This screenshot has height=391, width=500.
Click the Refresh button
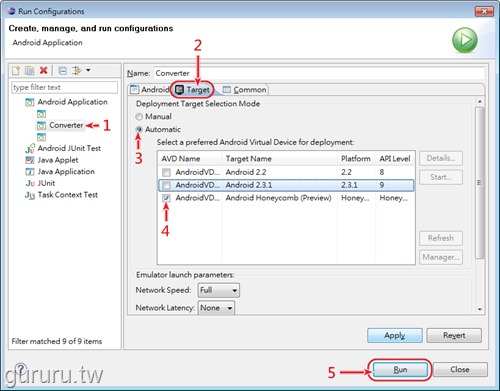(441, 238)
